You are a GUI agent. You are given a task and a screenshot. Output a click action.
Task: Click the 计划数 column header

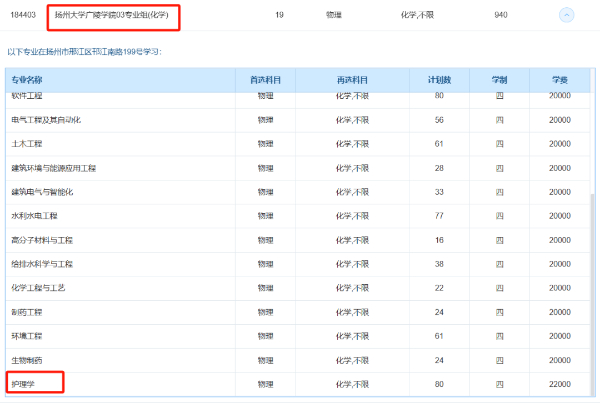coord(439,79)
